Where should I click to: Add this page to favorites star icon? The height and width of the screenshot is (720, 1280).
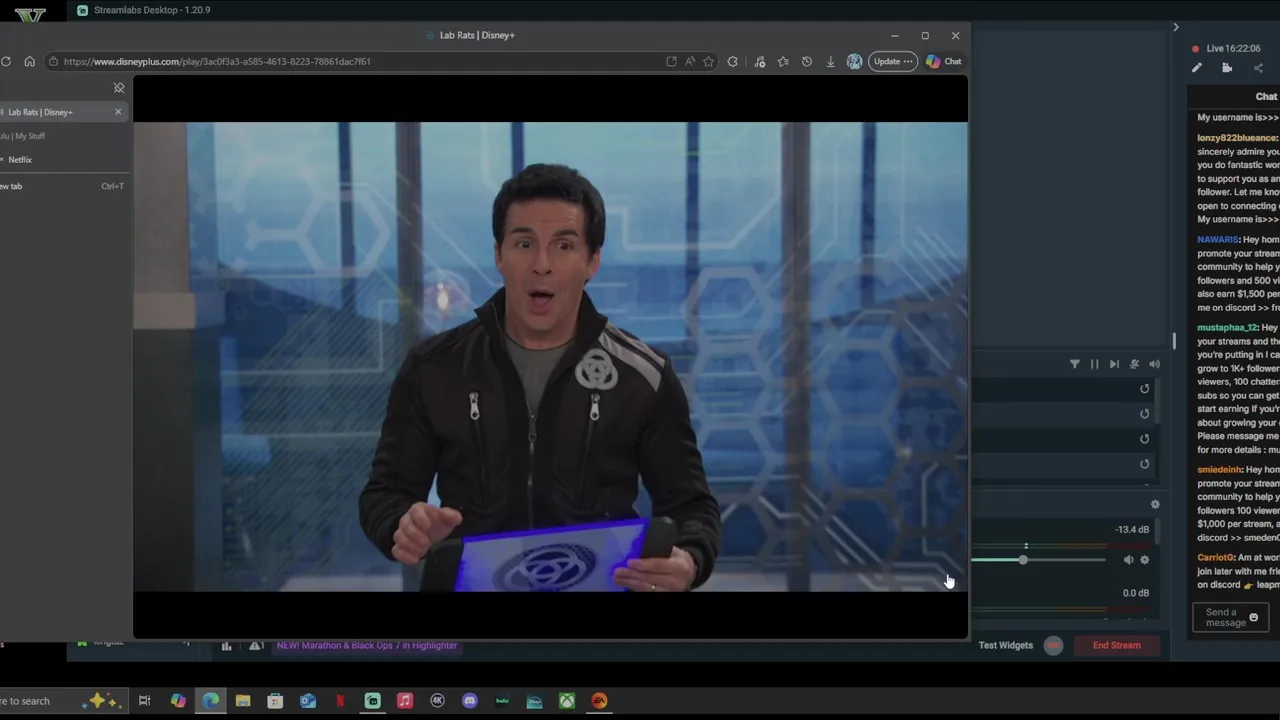[708, 61]
